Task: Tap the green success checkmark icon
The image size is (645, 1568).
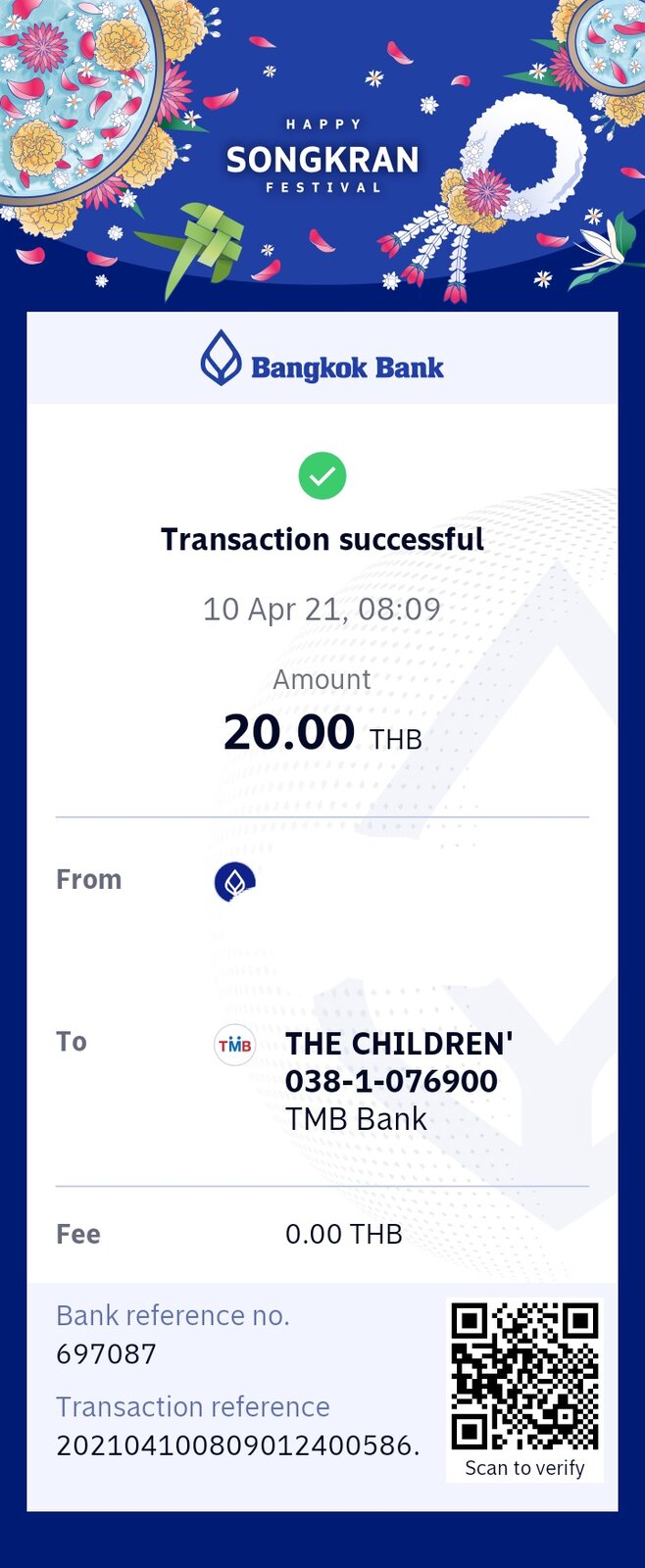Action: tap(322, 476)
